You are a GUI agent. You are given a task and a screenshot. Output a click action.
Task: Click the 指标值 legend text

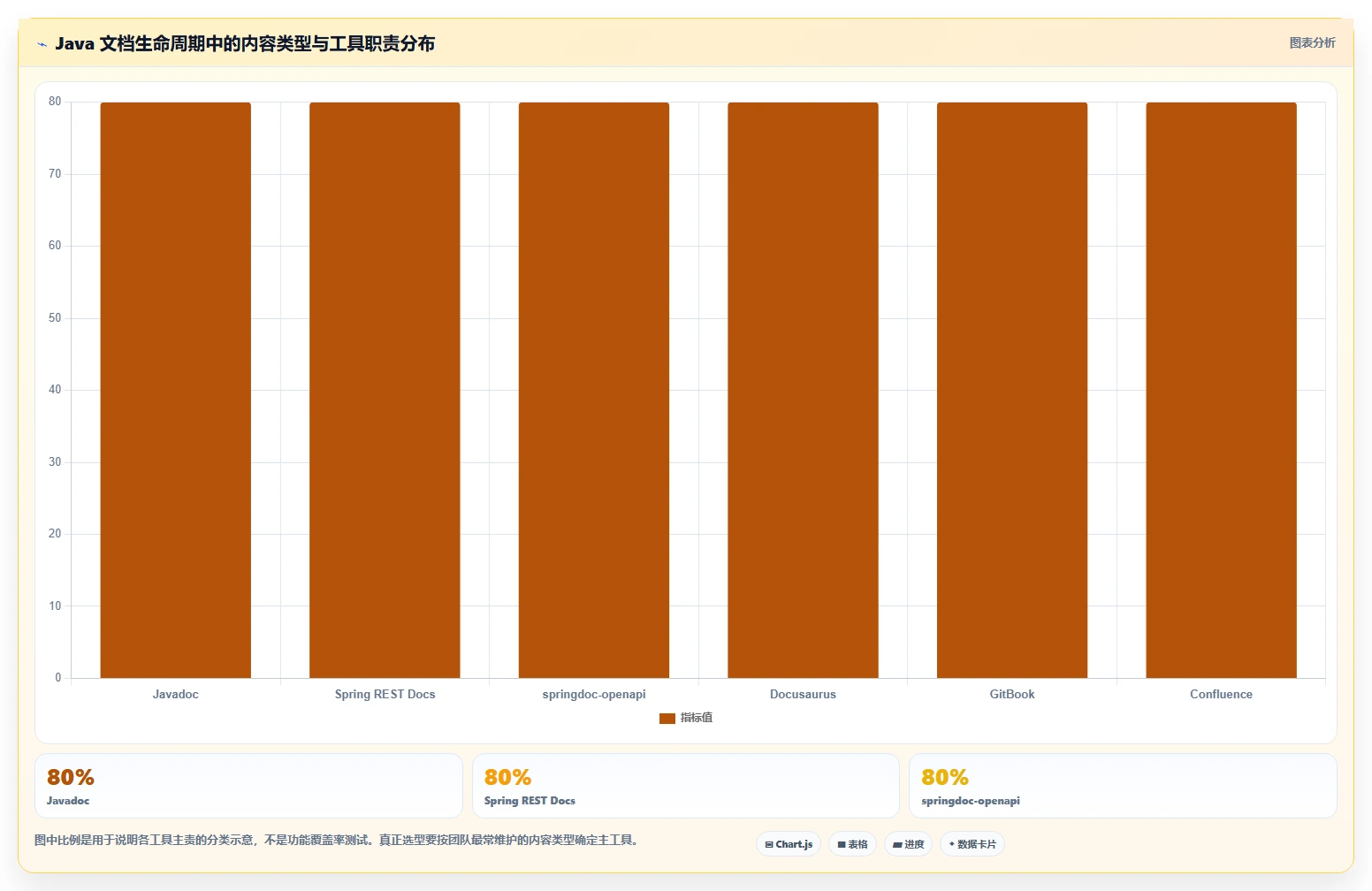pyautogui.click(x=697, y=718)
